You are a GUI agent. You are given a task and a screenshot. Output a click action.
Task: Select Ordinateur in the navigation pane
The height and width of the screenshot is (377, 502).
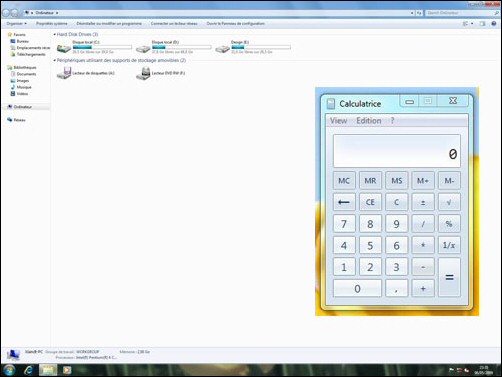22,107
